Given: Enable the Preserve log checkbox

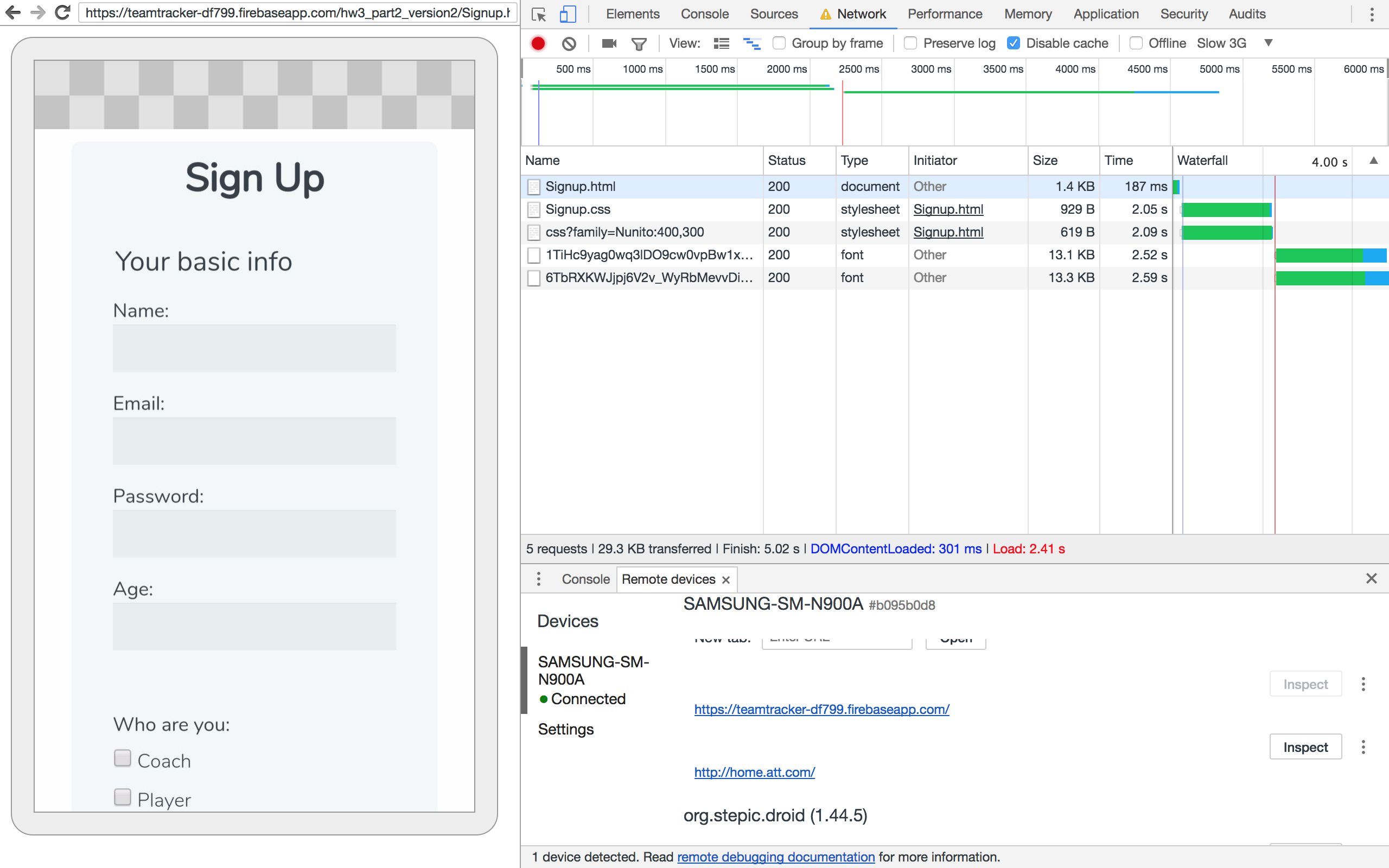Looking at the screenshot, I should (910, 43).
